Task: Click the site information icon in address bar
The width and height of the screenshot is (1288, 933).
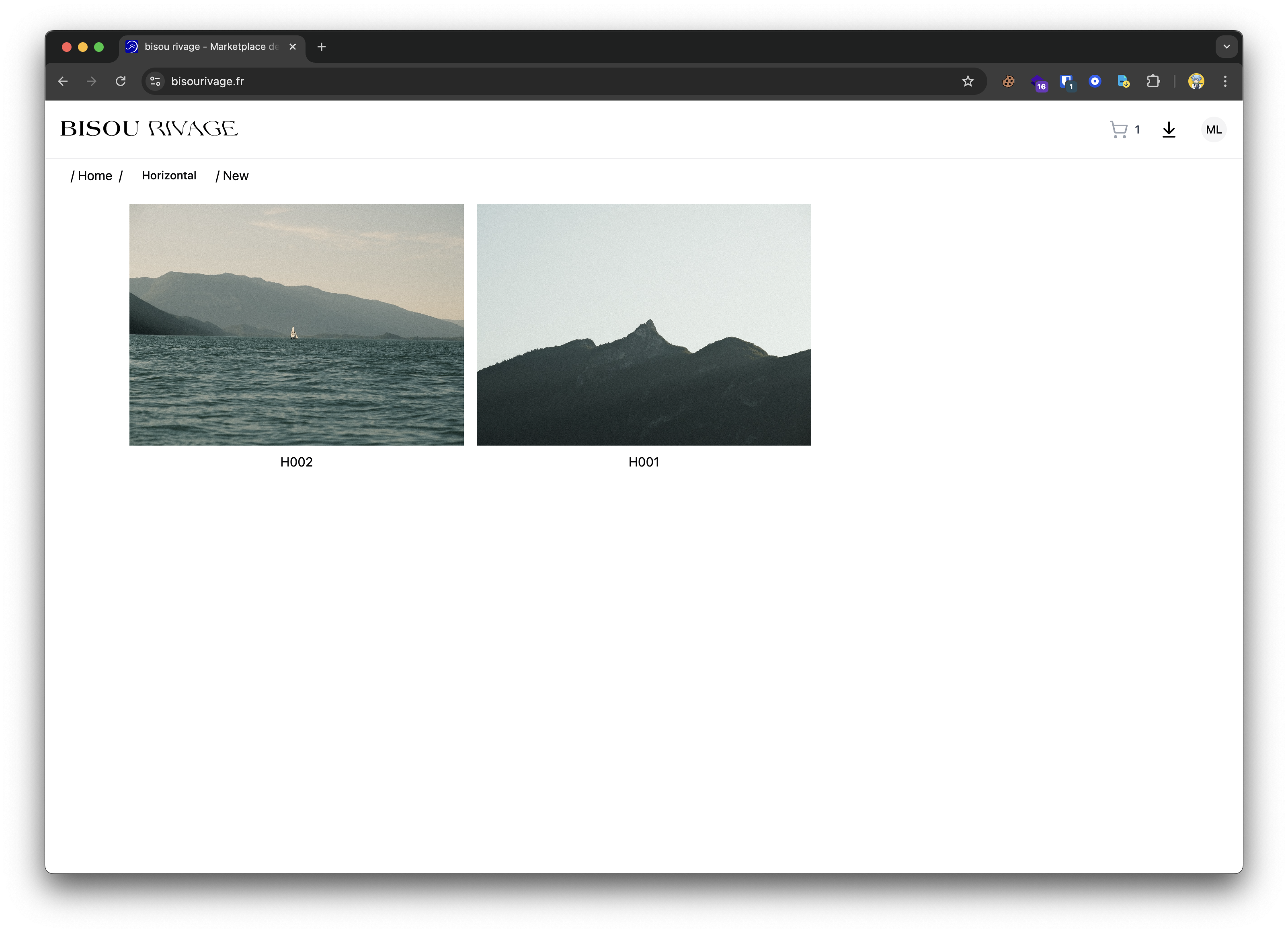Action: point(155,81)
